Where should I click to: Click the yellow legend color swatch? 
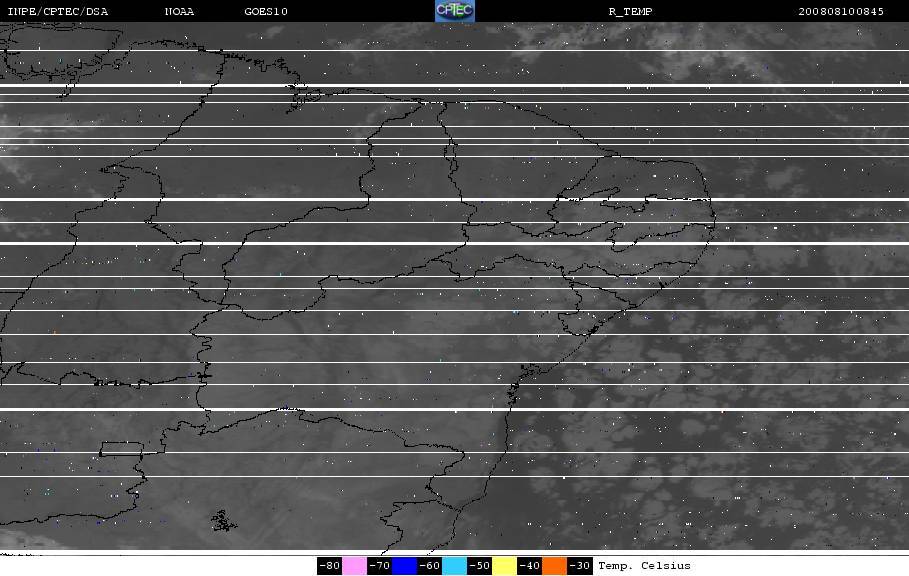click(504, 566)
